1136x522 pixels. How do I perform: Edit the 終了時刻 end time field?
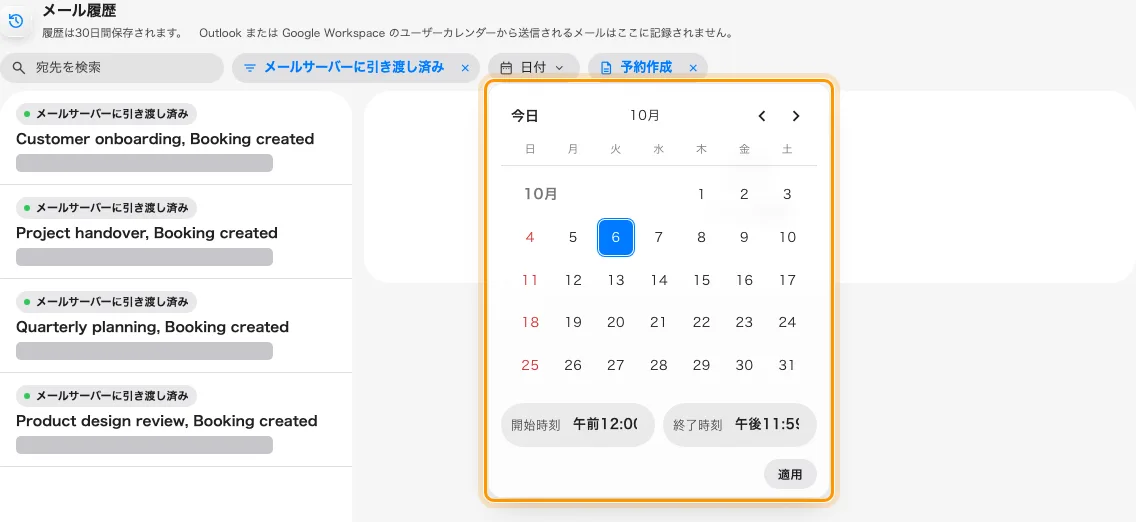point(740,425)
